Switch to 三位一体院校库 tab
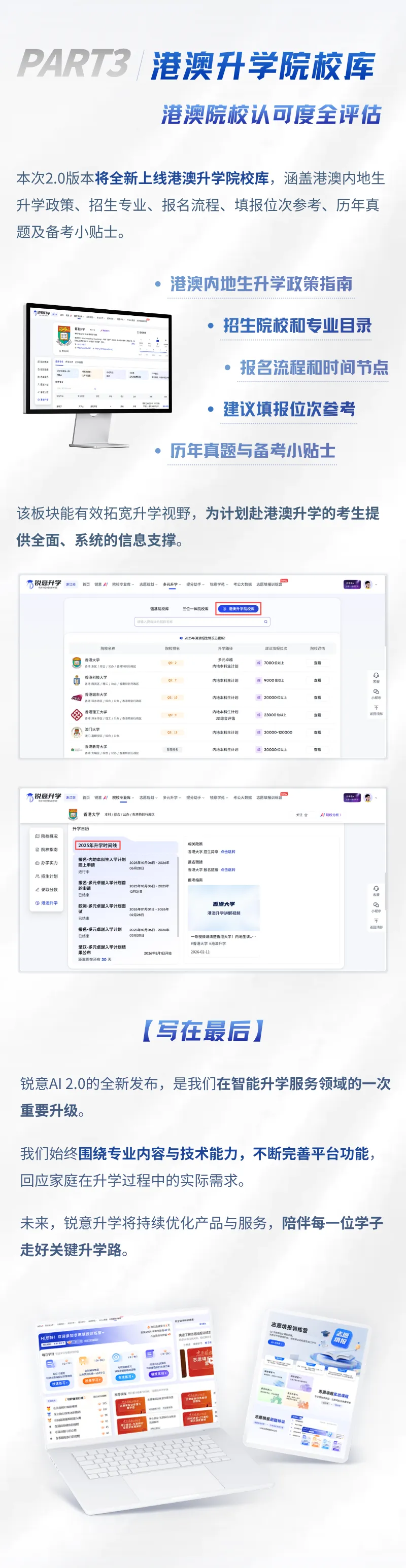The image size is (406, 1568). tap(196, 609)
